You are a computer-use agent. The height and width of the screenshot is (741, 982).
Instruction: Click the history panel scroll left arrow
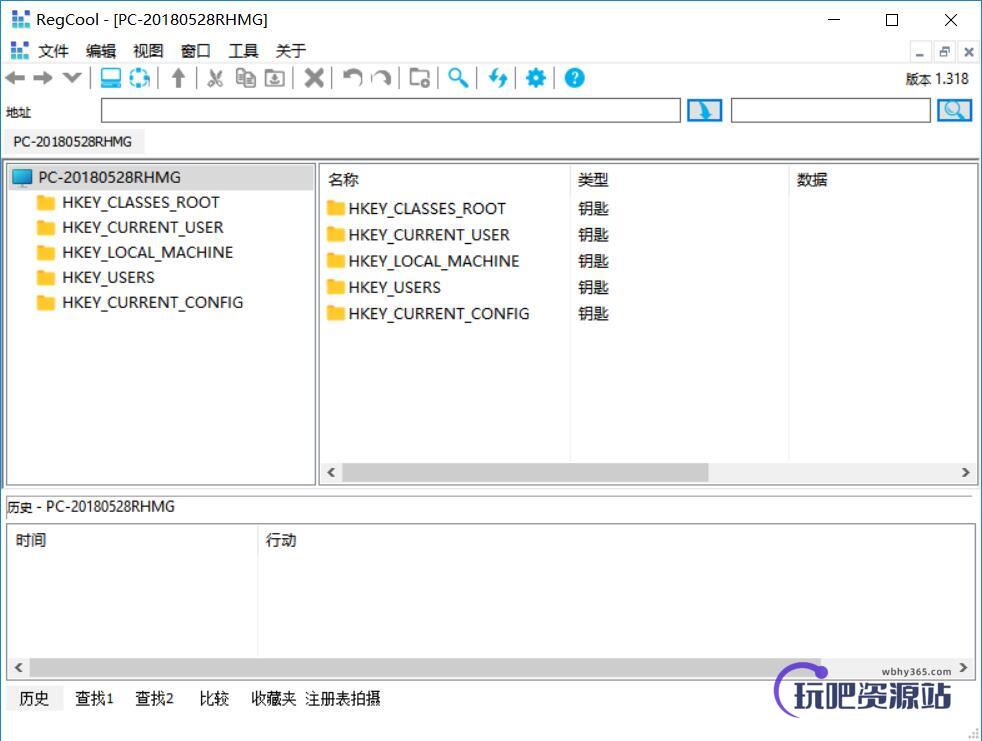click(19, 668)
